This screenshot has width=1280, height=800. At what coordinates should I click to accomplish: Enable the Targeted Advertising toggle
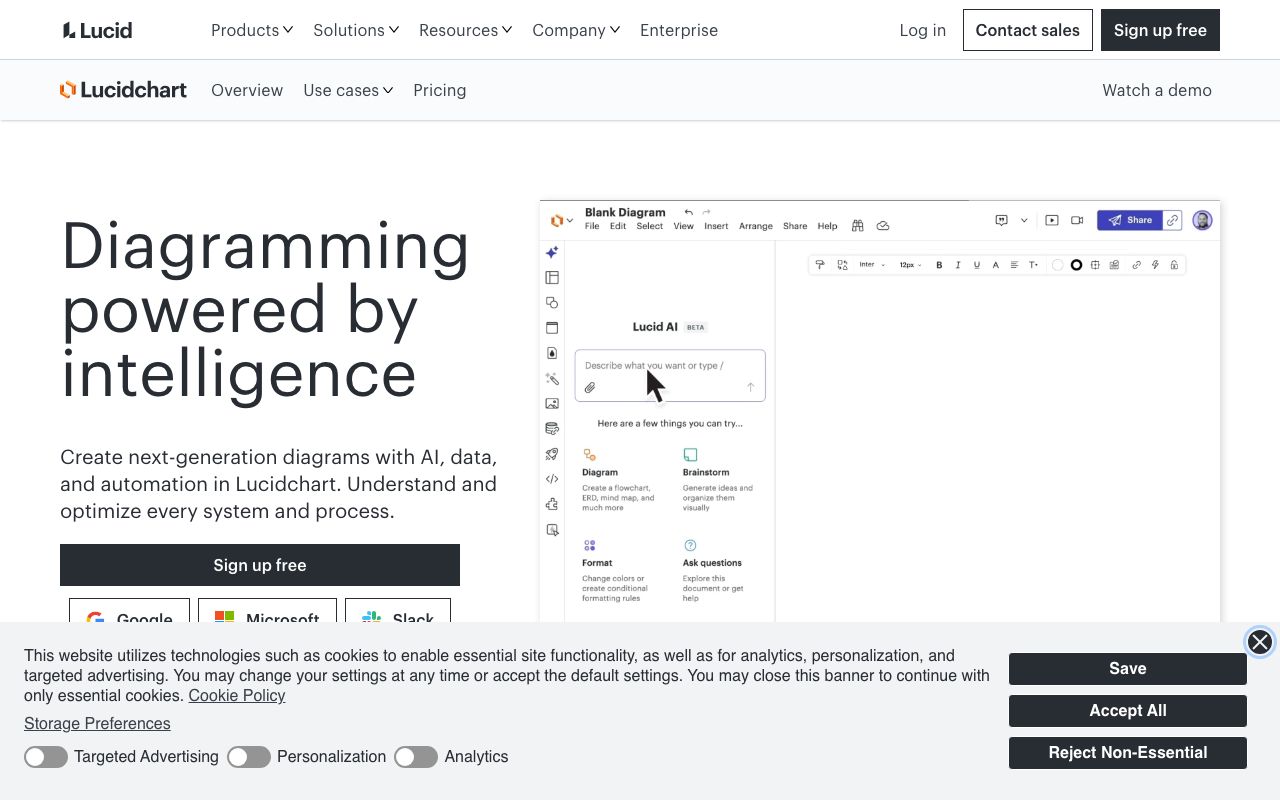click(x=46, y=757)
